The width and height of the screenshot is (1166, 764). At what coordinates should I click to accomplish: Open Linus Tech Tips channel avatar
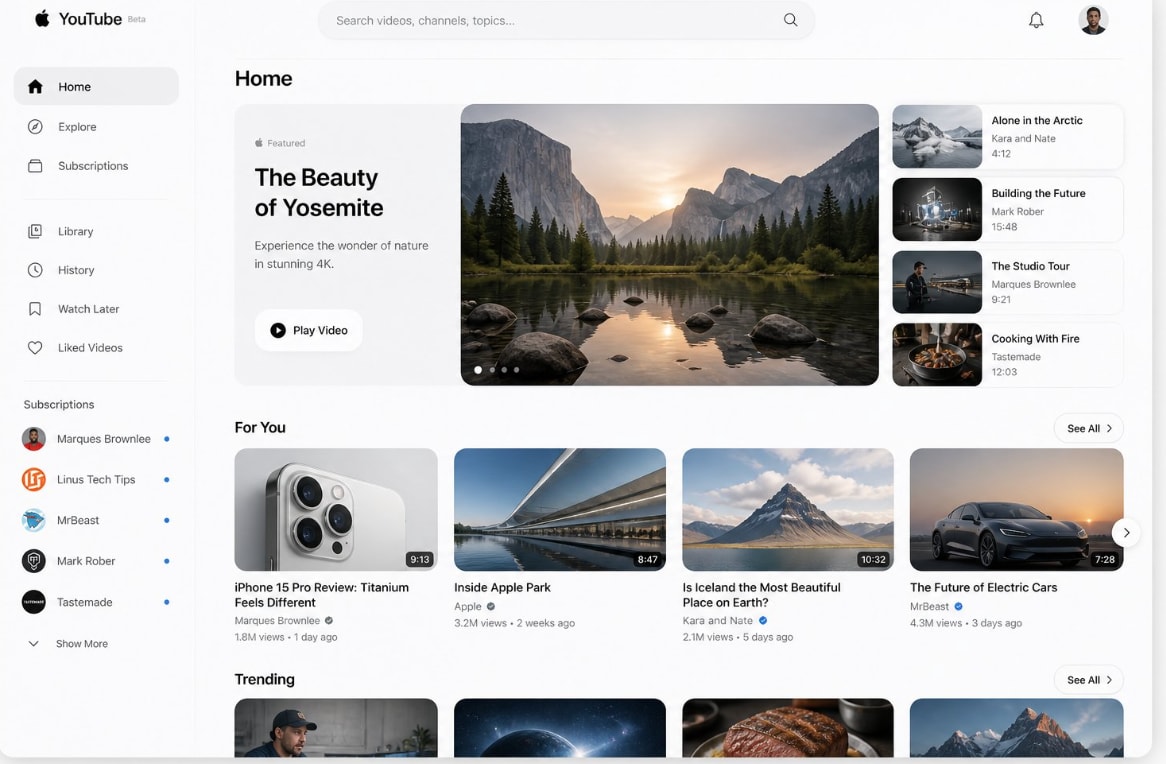tap(33, 480)
